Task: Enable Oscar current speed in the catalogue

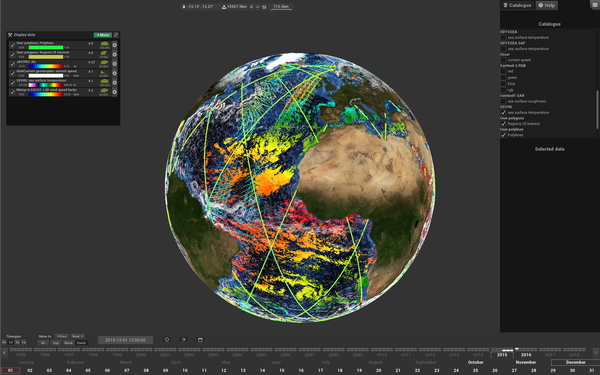Action: click(503, 60)
